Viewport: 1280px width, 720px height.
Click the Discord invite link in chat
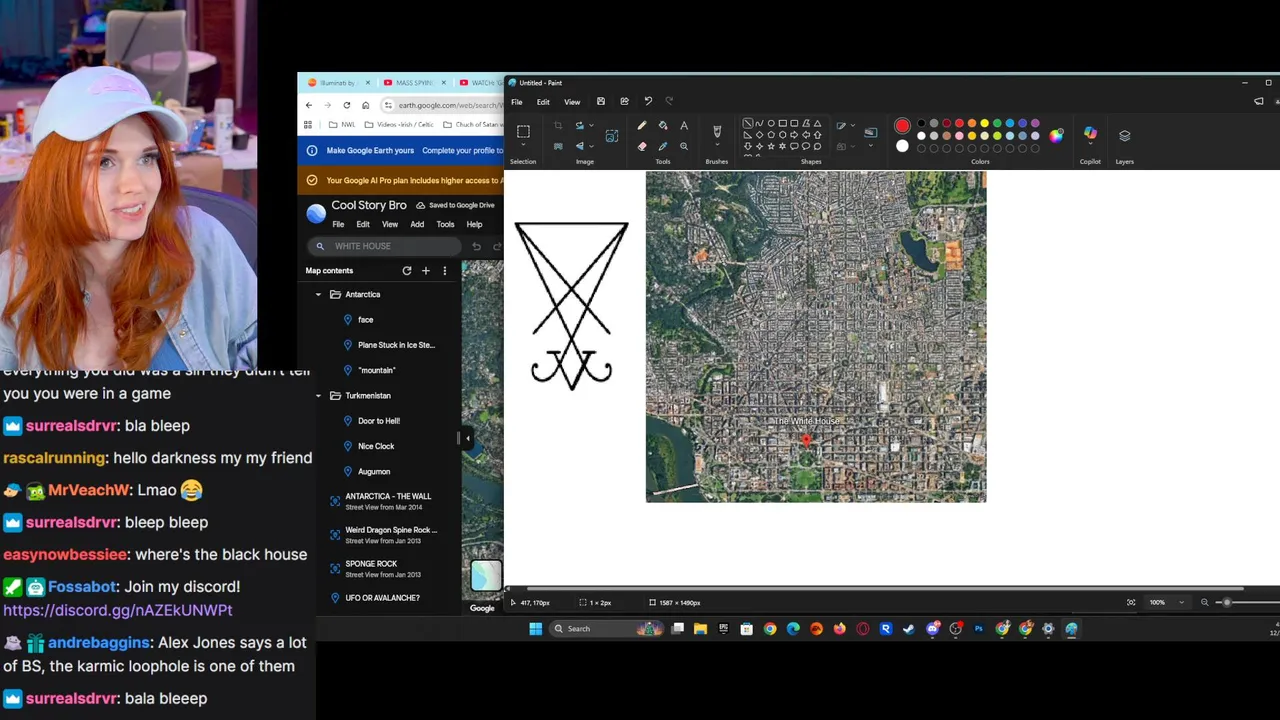pyautogui.click(x=118, y=610)
